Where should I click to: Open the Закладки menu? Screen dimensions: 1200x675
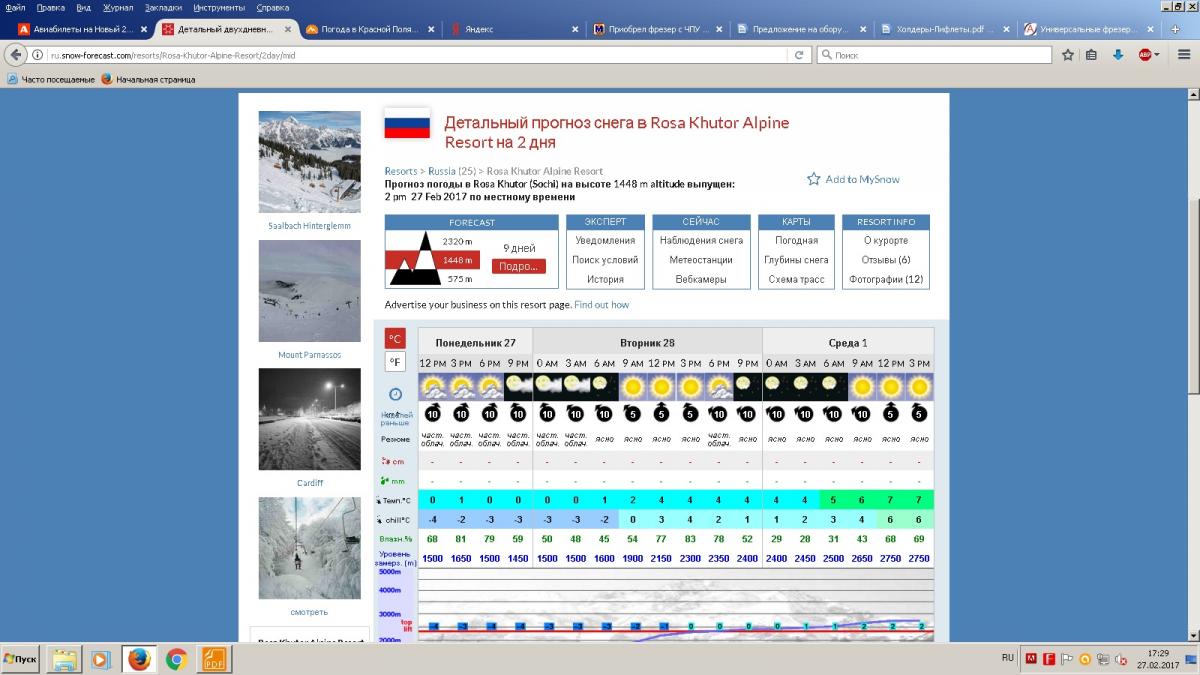(163, 7)
